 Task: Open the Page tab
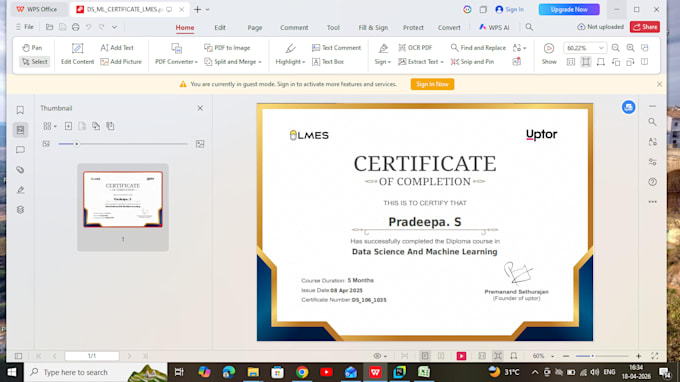(255, 27)
